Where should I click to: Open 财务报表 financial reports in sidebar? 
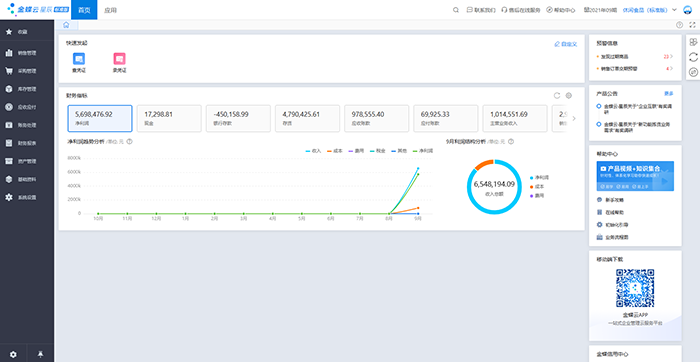pos(27,143)
